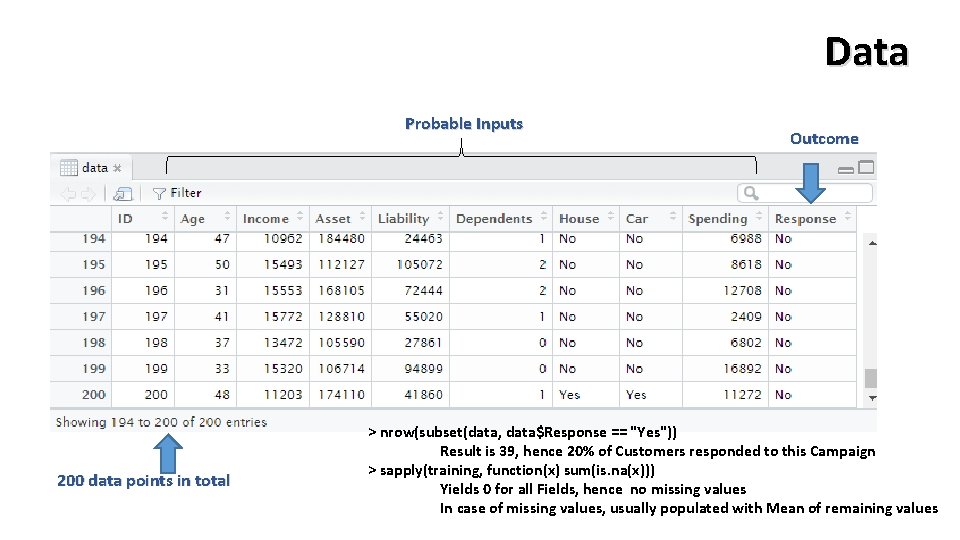Click House value Yes in row 200
960x540 pixels.
[569, 395]
